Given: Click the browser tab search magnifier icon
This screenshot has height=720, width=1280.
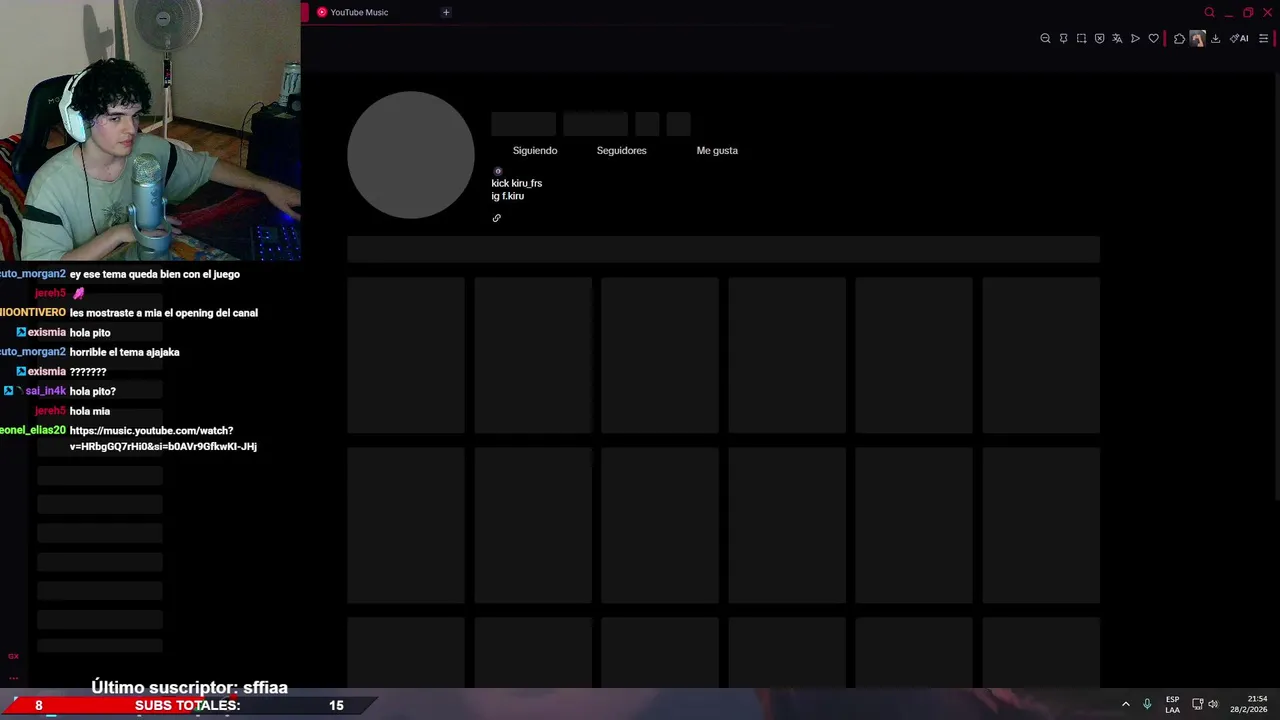Looking at the screenshot, I should [x=1209, y=12].
